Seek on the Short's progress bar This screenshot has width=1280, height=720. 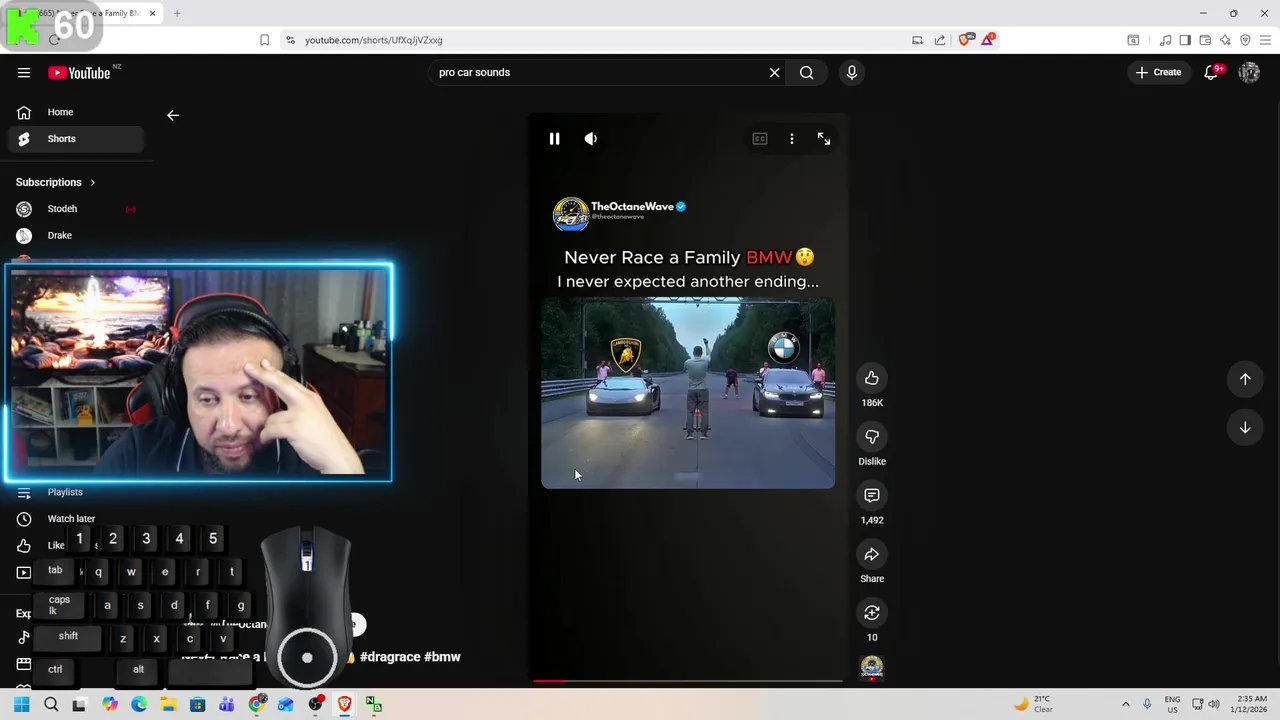(x=688, y=681)
